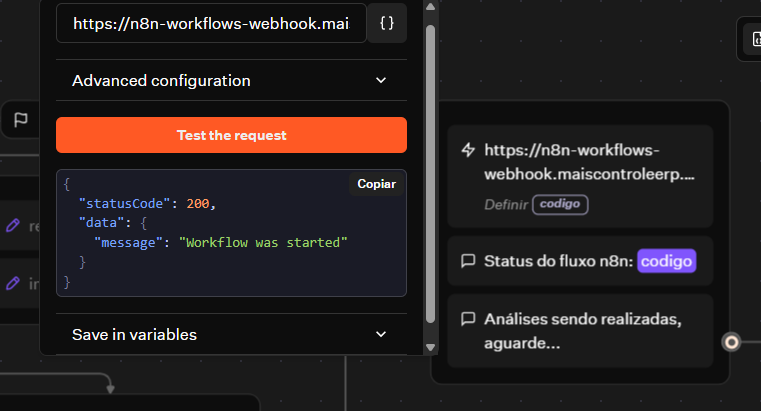Viewport: 761px width, 411px height.
Task: Click the speech bubble icon beside Análises sendo realizadas
Action: tap(467, 319)
